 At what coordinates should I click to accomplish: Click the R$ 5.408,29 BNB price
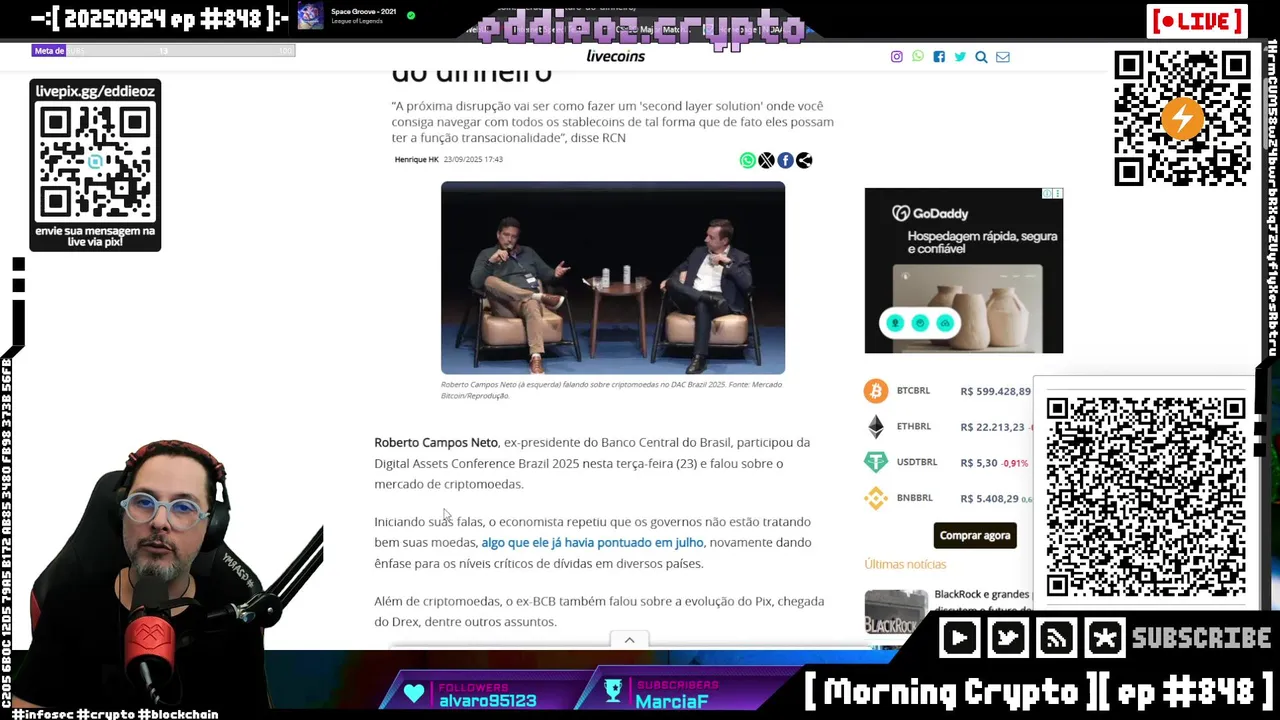(989, 498)
